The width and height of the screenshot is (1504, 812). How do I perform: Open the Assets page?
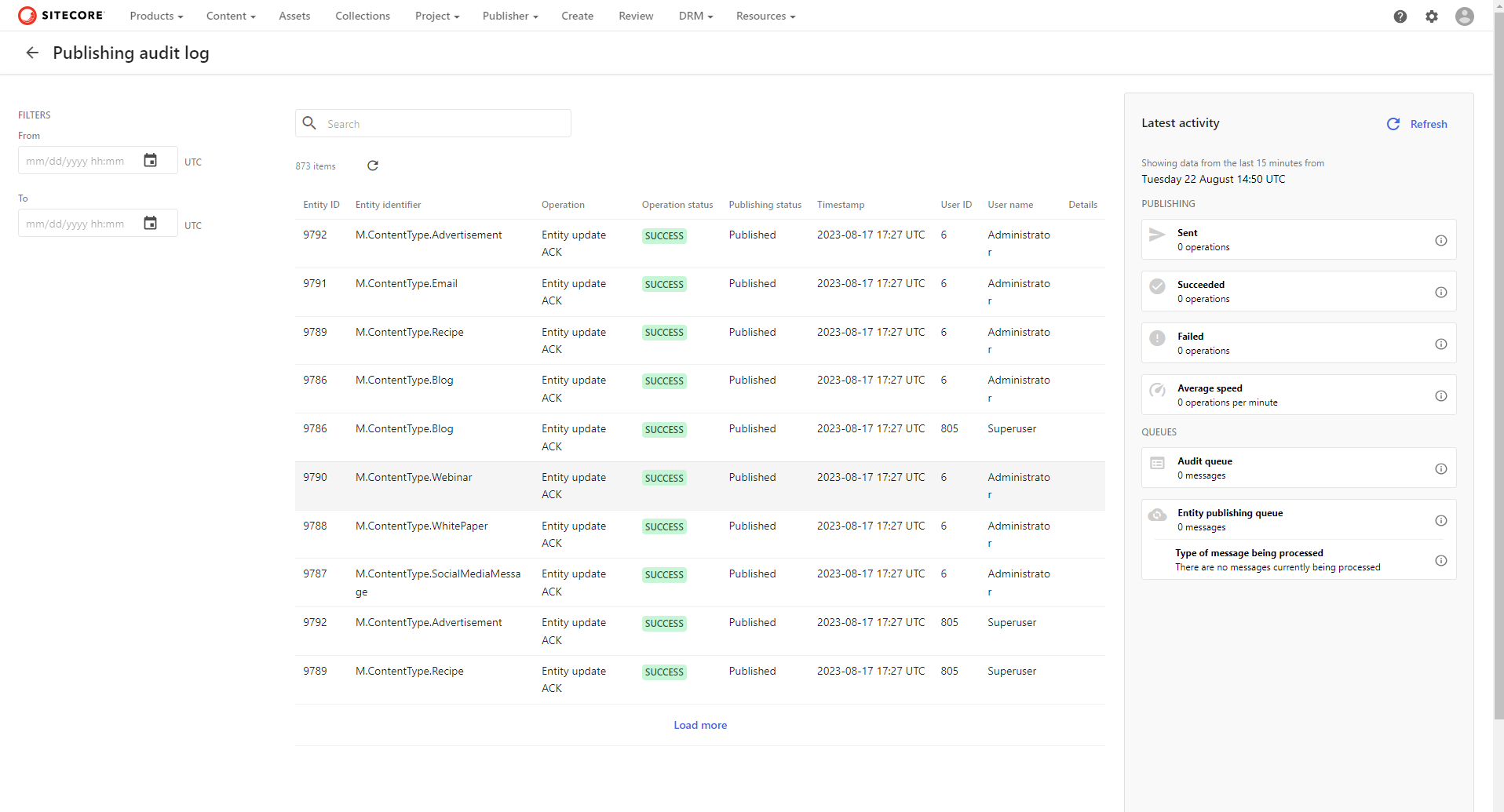click(294, 16)
